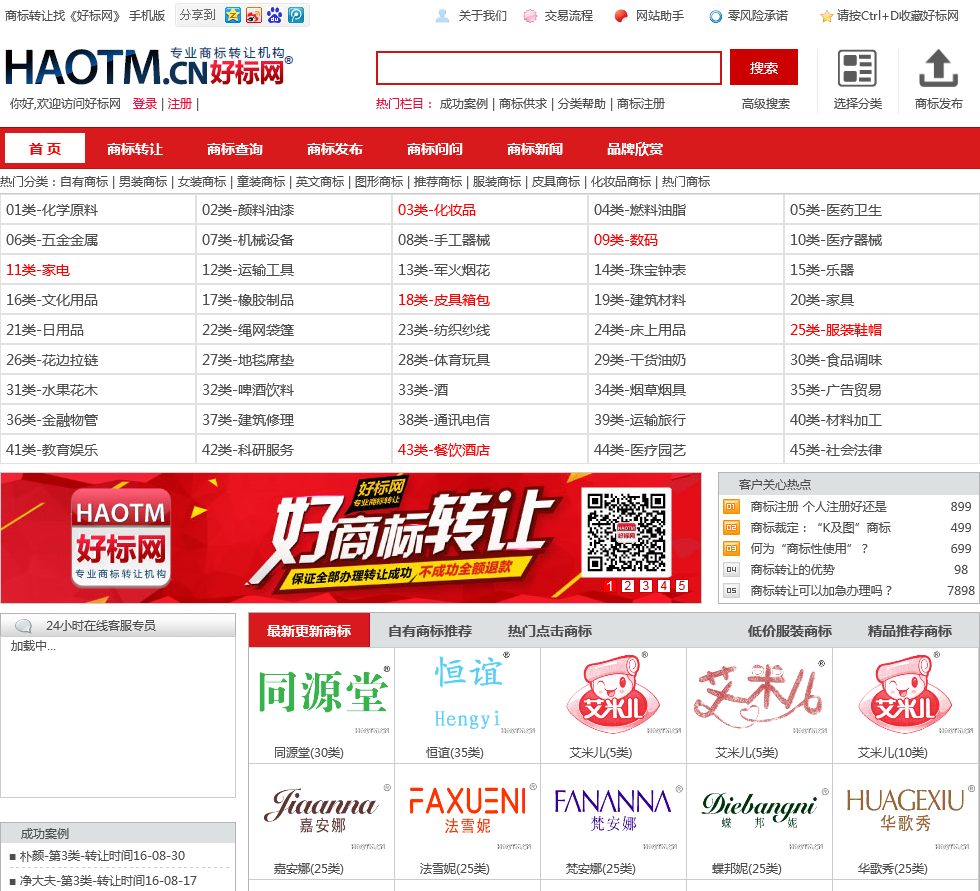The height and width of the screenshot is (891, 980).
Task: Open the 商标转让 navigation item
Action: point(135,149)
